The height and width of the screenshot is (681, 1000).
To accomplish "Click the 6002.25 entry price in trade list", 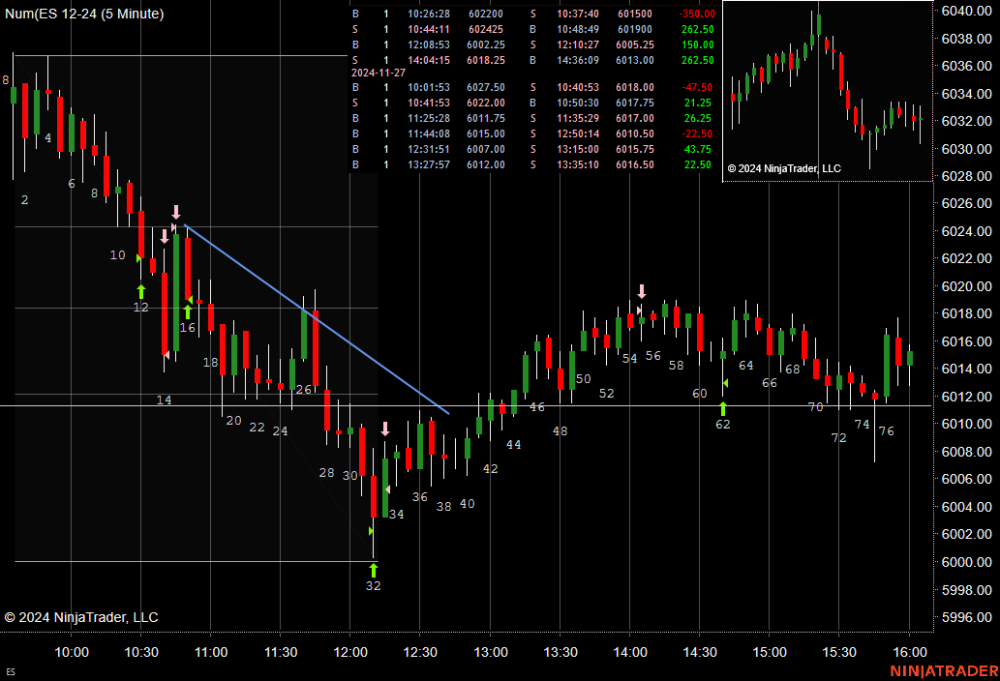I will coord(485,45).
